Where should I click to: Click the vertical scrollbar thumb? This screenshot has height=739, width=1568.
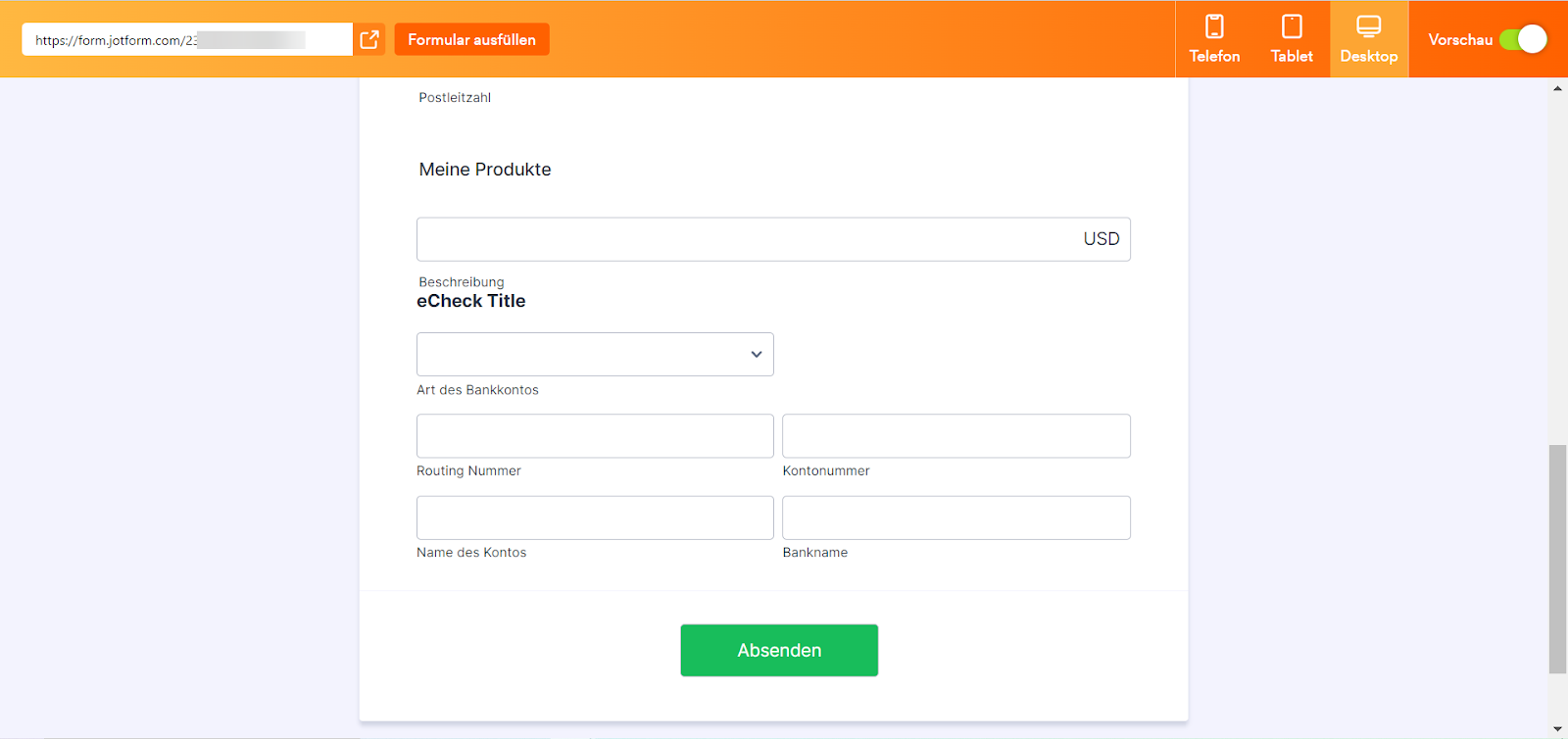coord(1557,559)
